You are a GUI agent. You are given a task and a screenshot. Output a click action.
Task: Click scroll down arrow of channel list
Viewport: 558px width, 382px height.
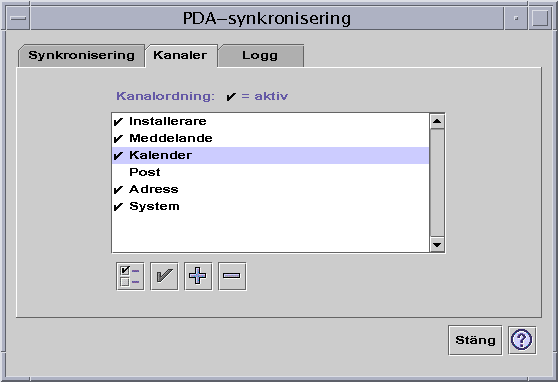[437, 244]
